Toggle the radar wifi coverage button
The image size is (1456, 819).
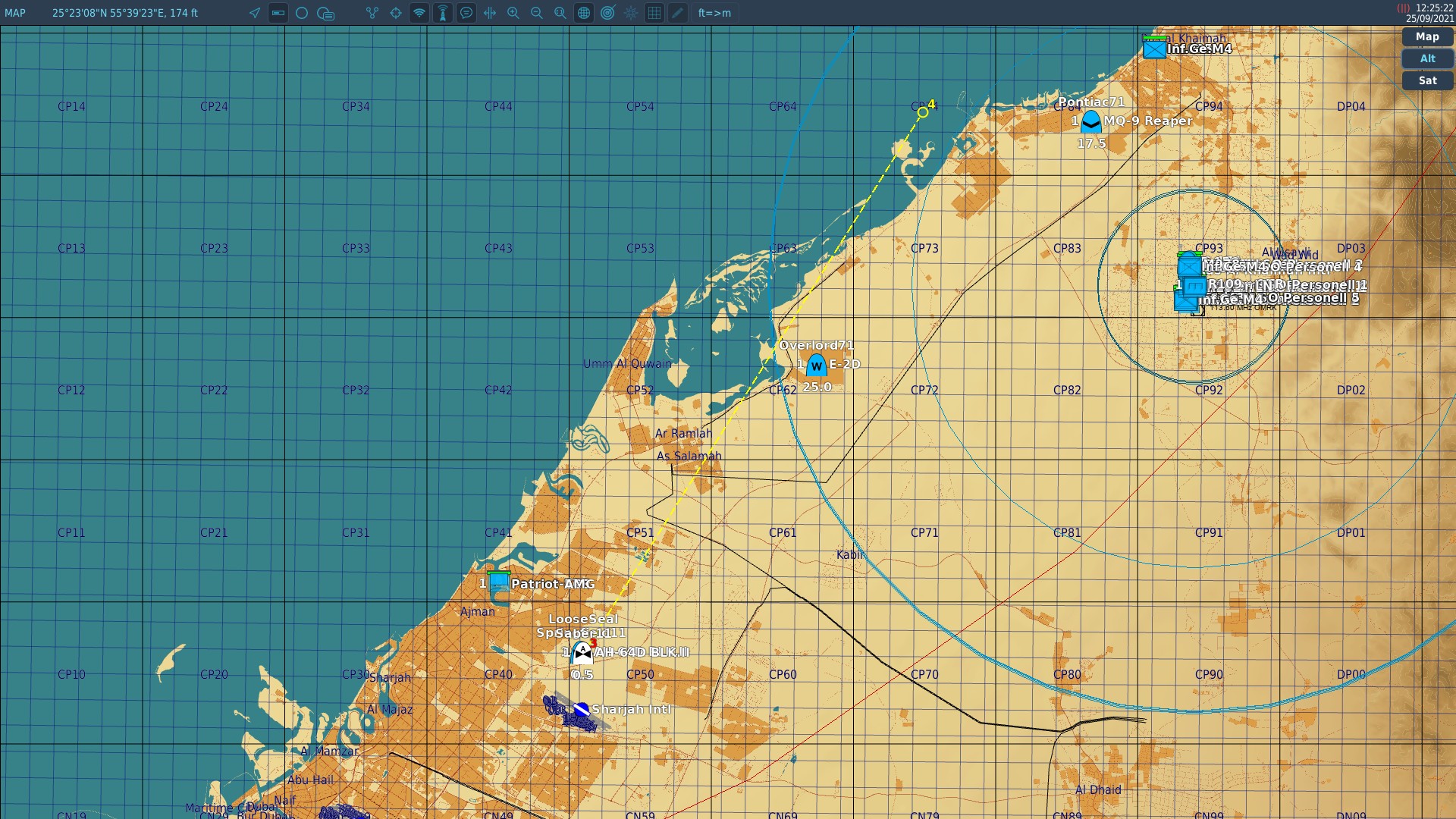[419, 13]
